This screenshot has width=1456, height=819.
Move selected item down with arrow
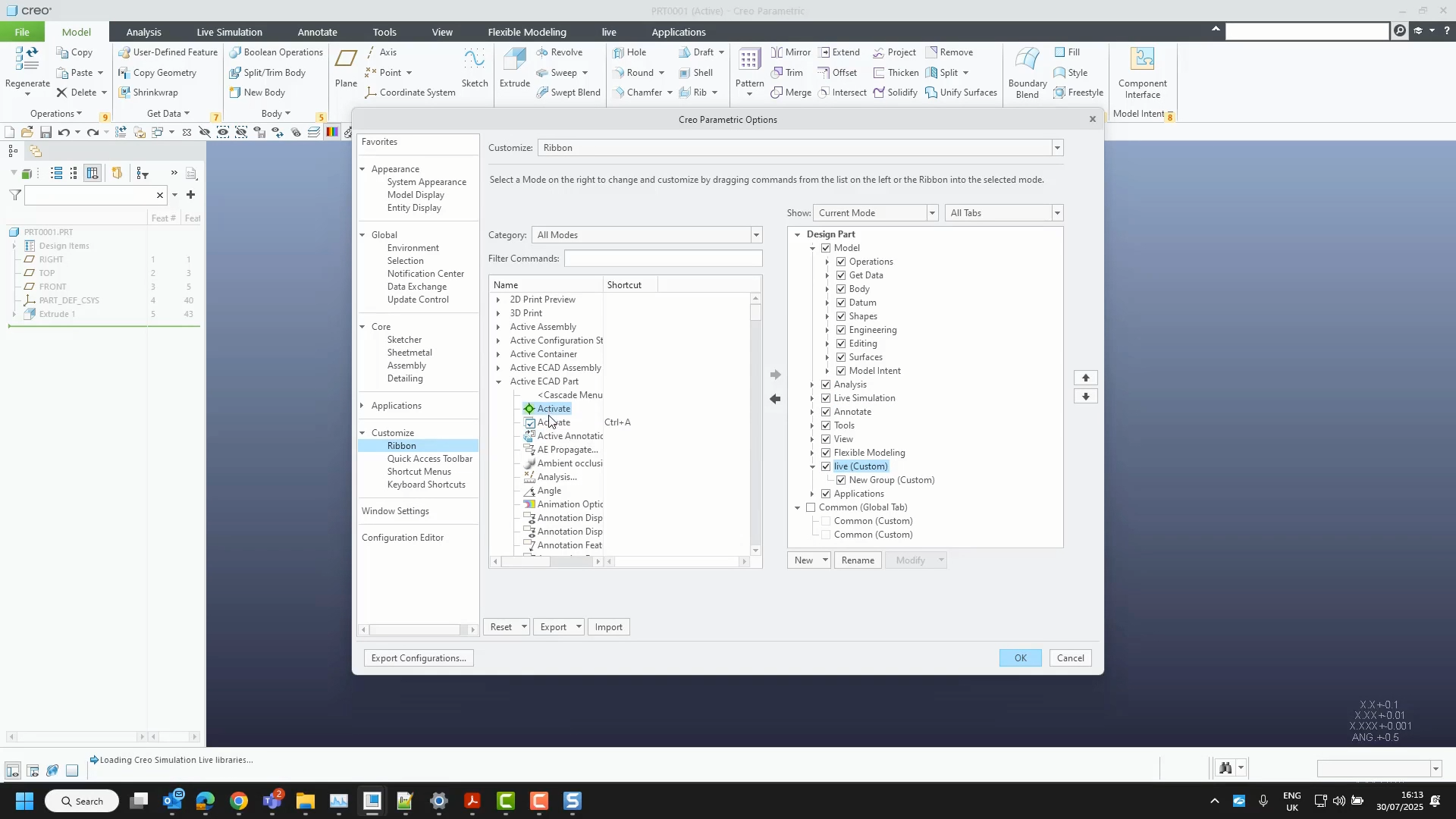1086,397
